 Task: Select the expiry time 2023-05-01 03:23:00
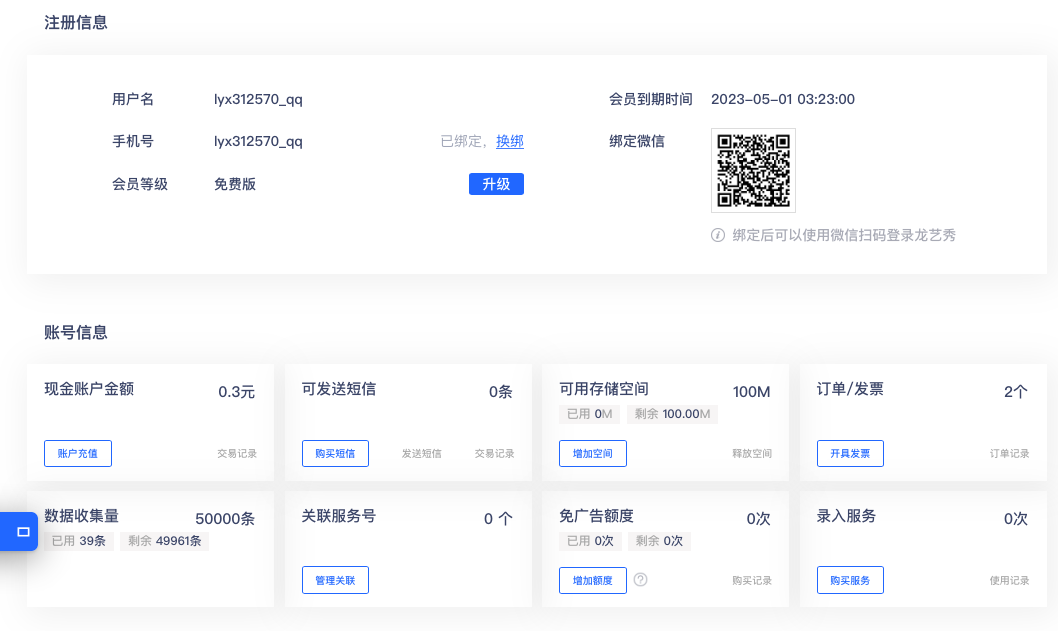tap(783, 99)
